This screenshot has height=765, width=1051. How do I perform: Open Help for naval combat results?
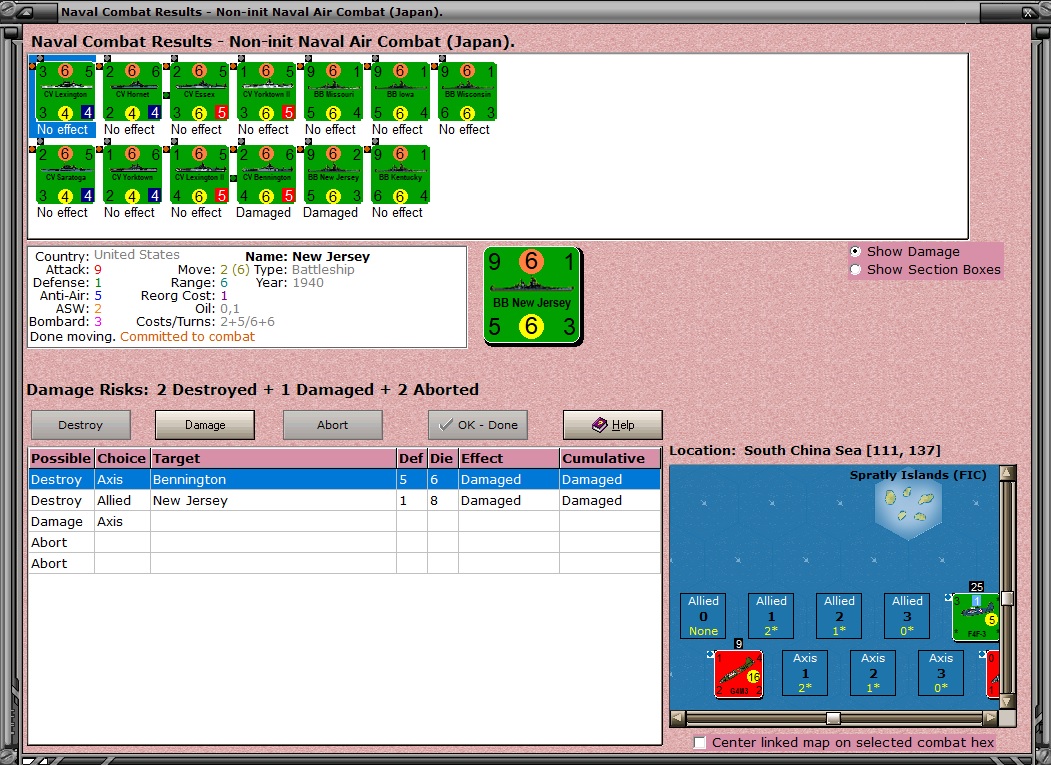click(x=613, y=425)
